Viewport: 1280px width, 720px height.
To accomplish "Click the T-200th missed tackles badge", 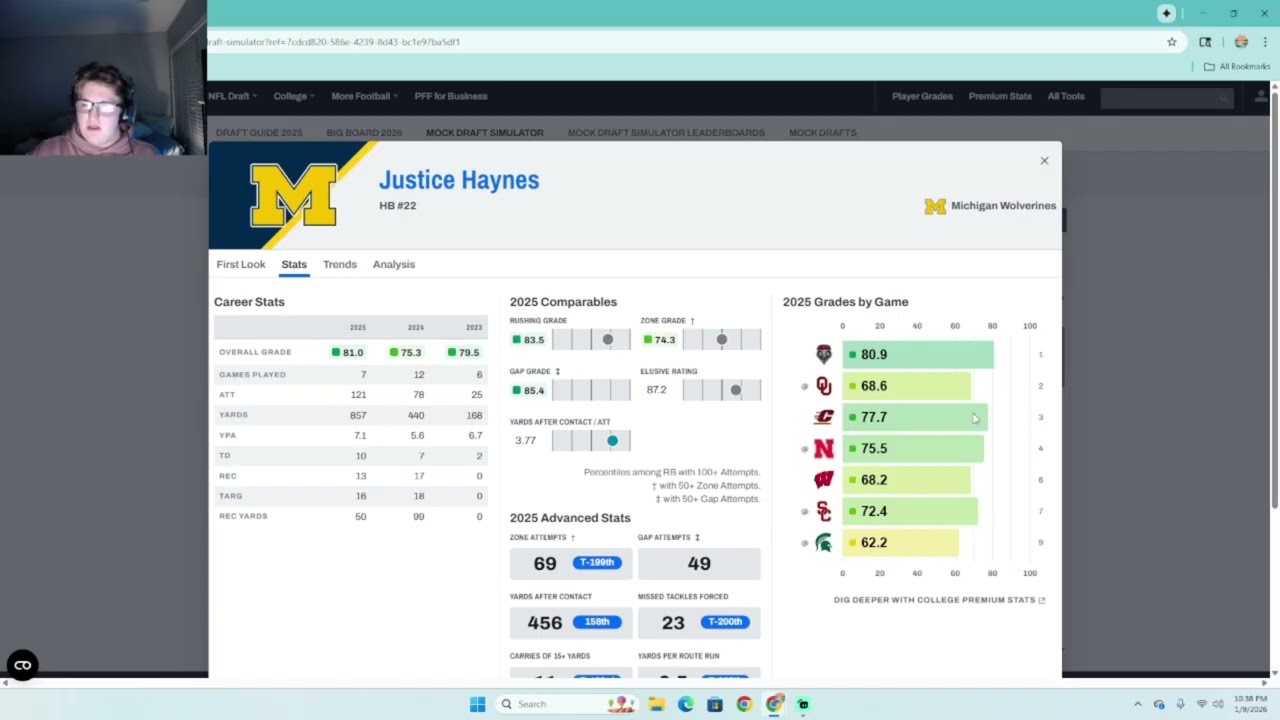I will (725, 622).
